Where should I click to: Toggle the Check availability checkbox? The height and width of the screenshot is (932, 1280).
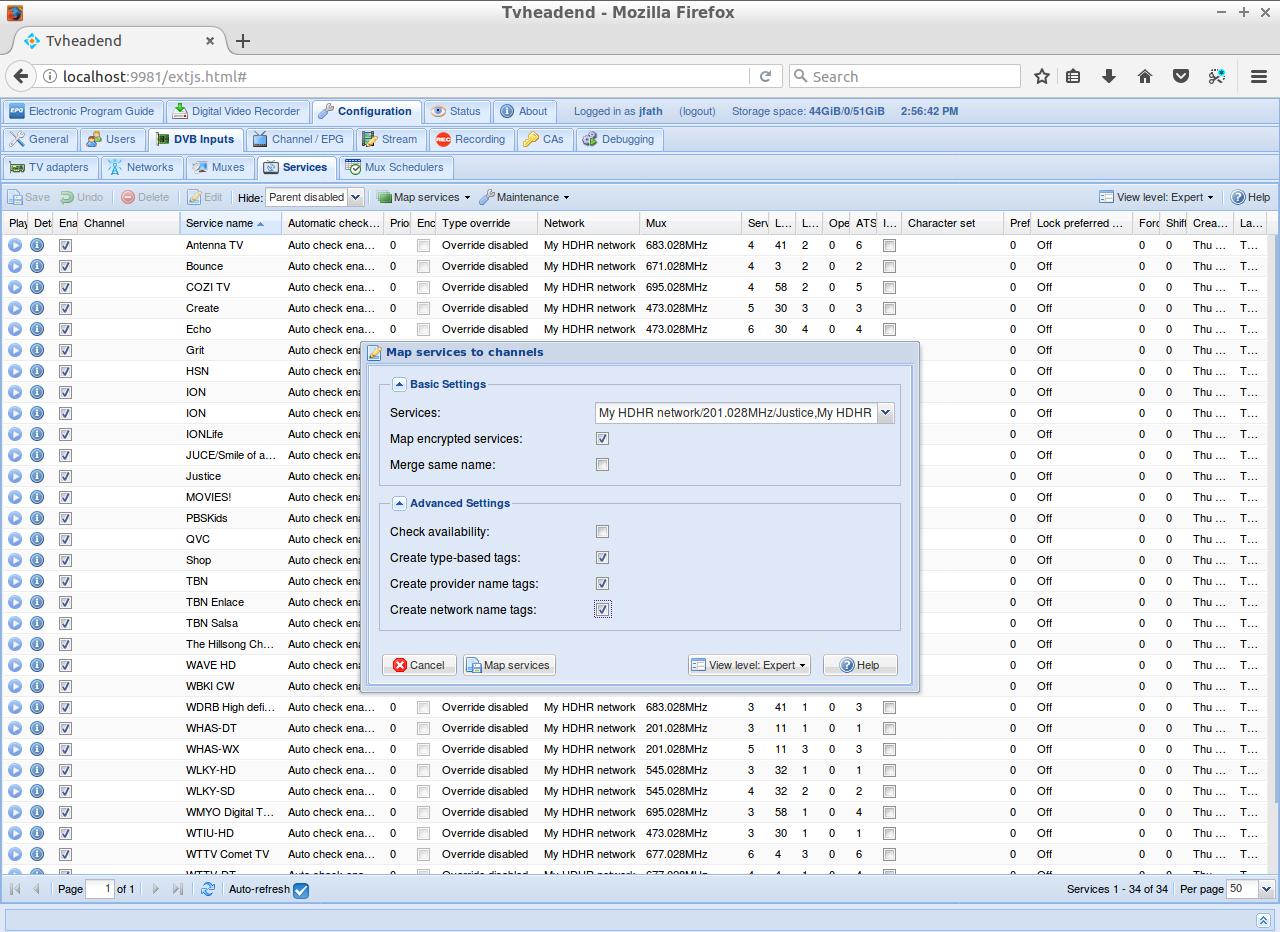coord(602,531)
